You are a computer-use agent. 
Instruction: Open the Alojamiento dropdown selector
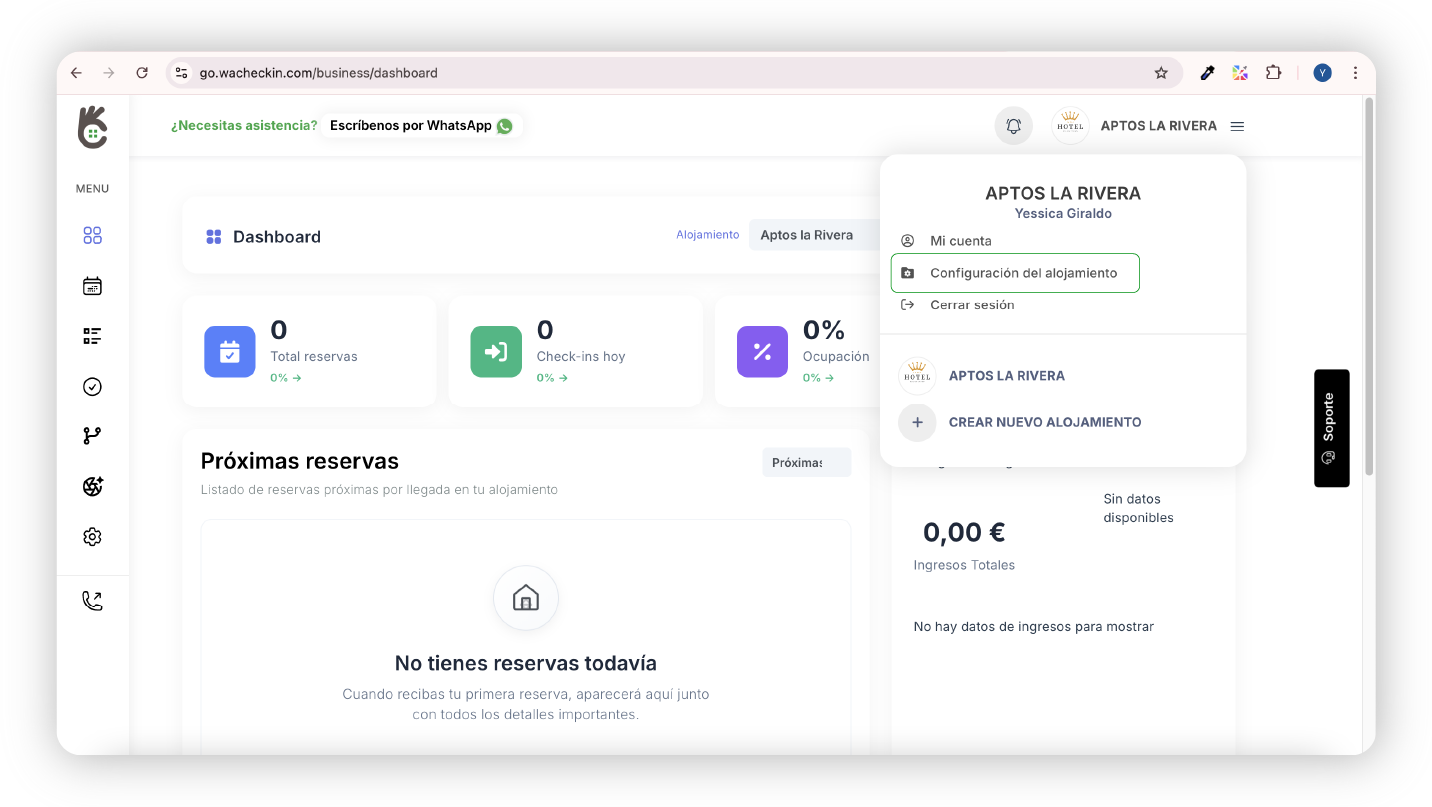[x=811, y=235]
